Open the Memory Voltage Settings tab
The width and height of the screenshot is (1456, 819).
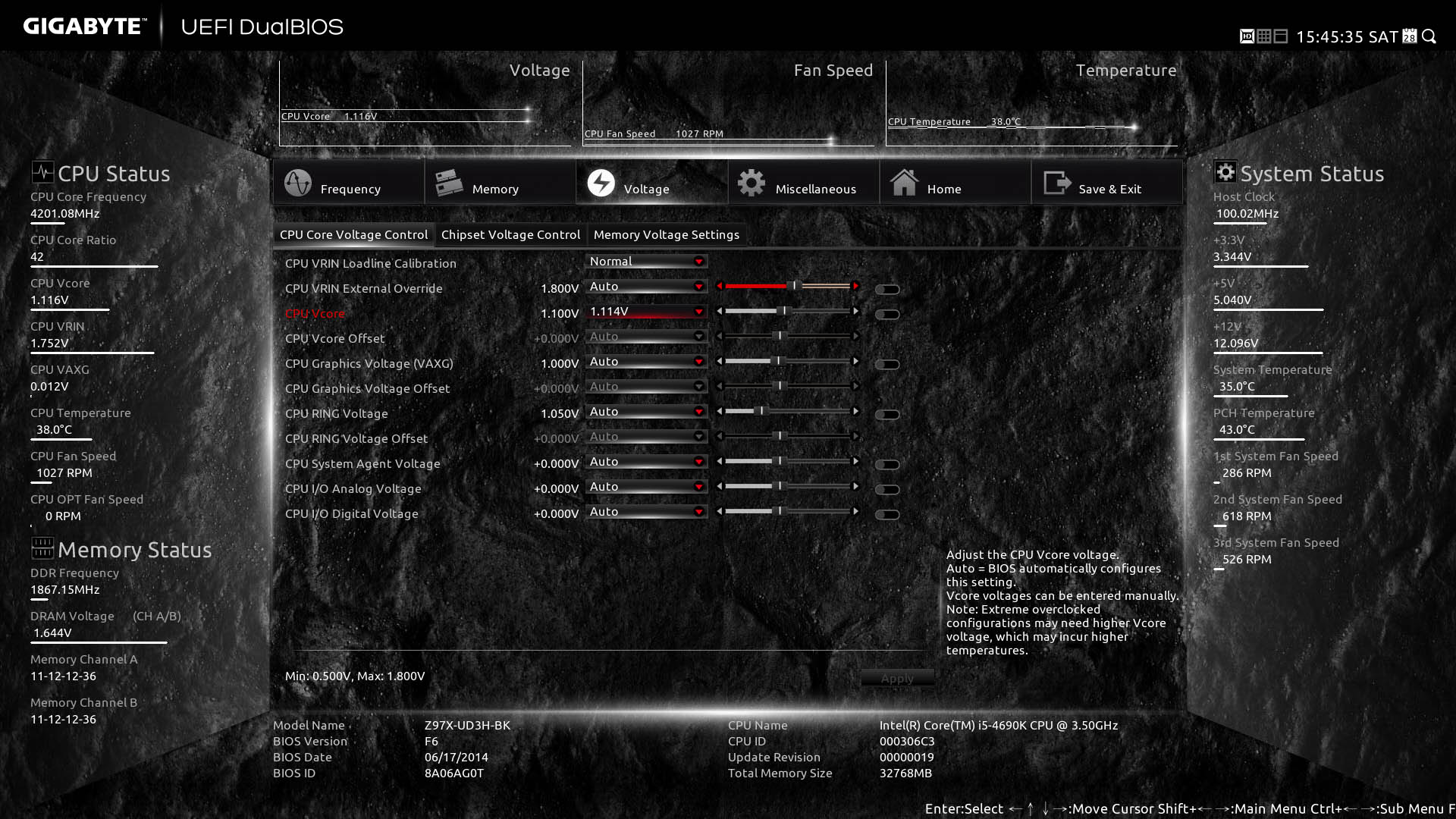coord(666,234)
